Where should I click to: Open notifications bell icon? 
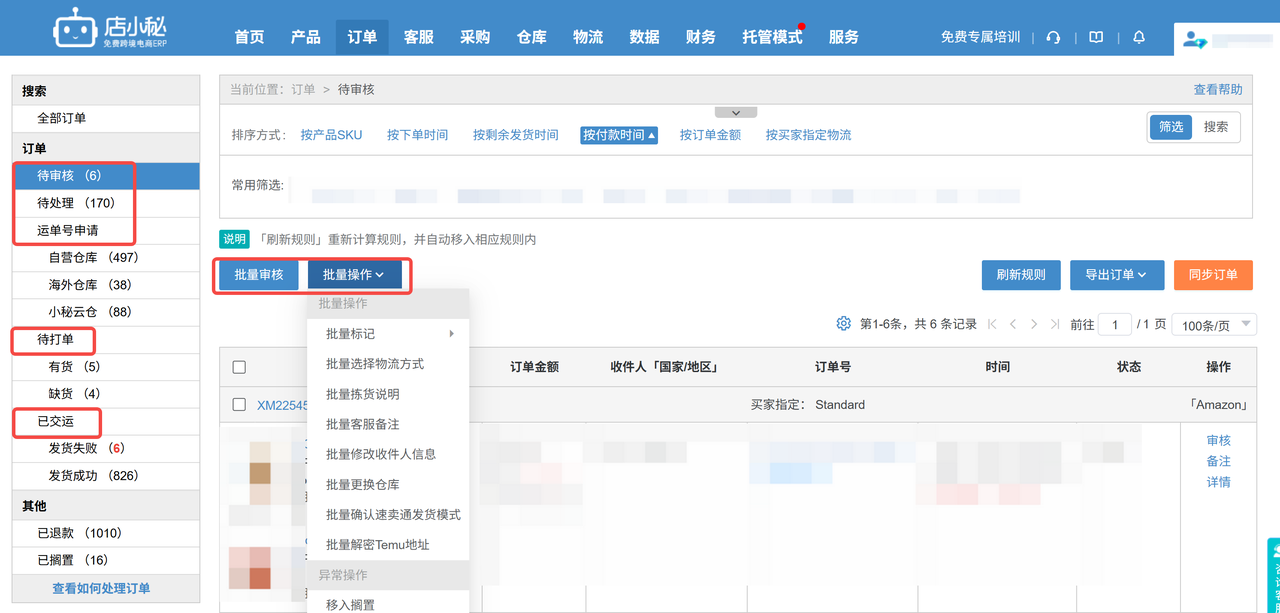coord(1139,37)
